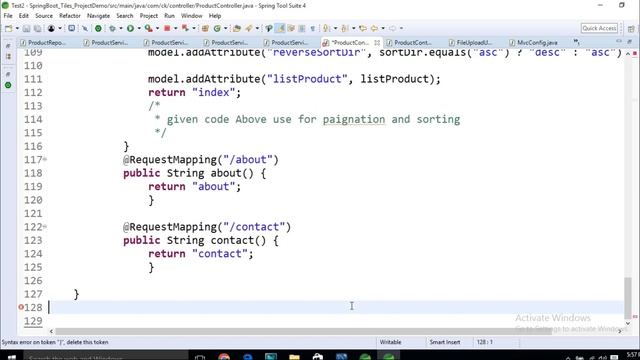Open the Edit menu

[x=24, y=16]
